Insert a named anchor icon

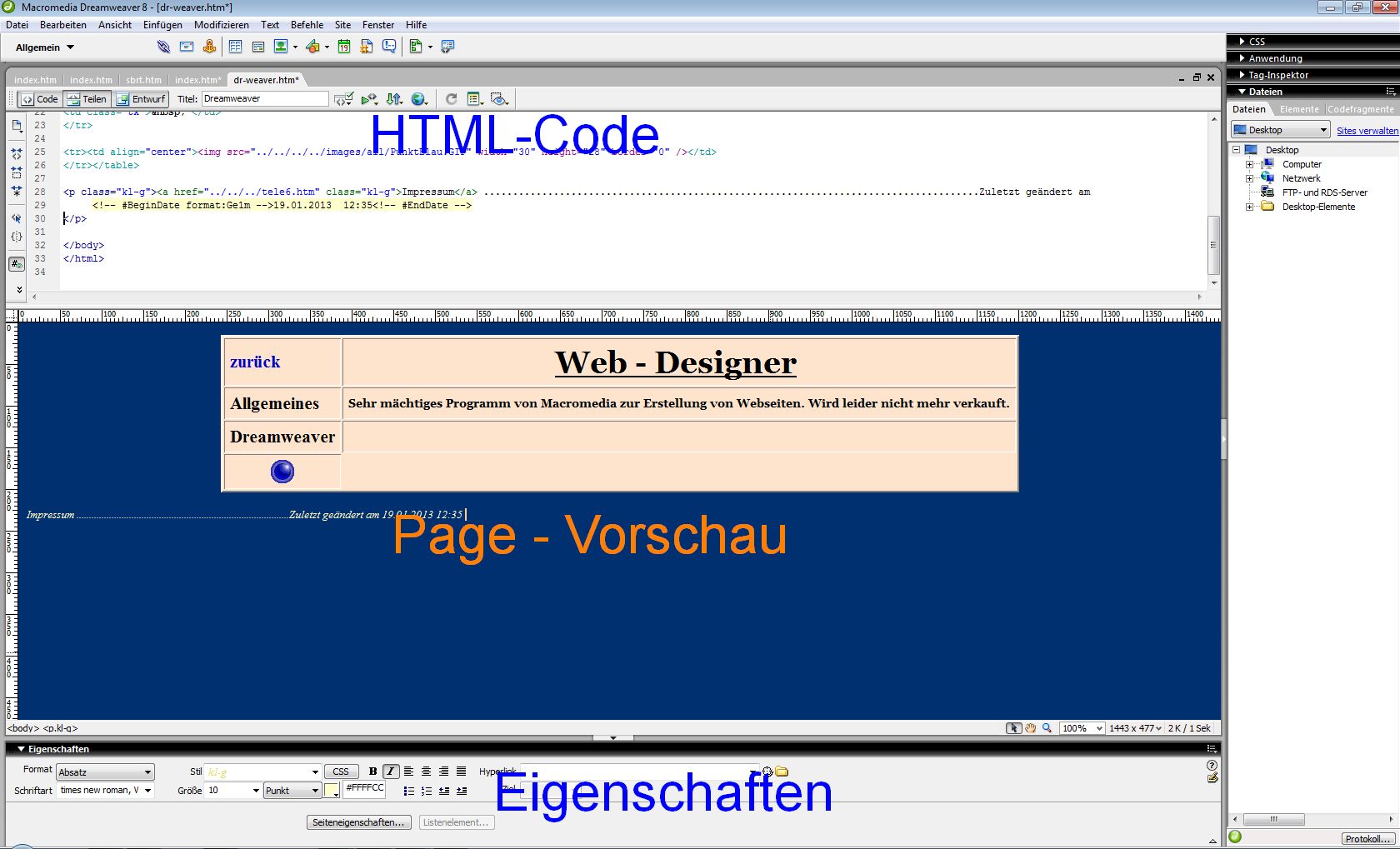[209, 47]
